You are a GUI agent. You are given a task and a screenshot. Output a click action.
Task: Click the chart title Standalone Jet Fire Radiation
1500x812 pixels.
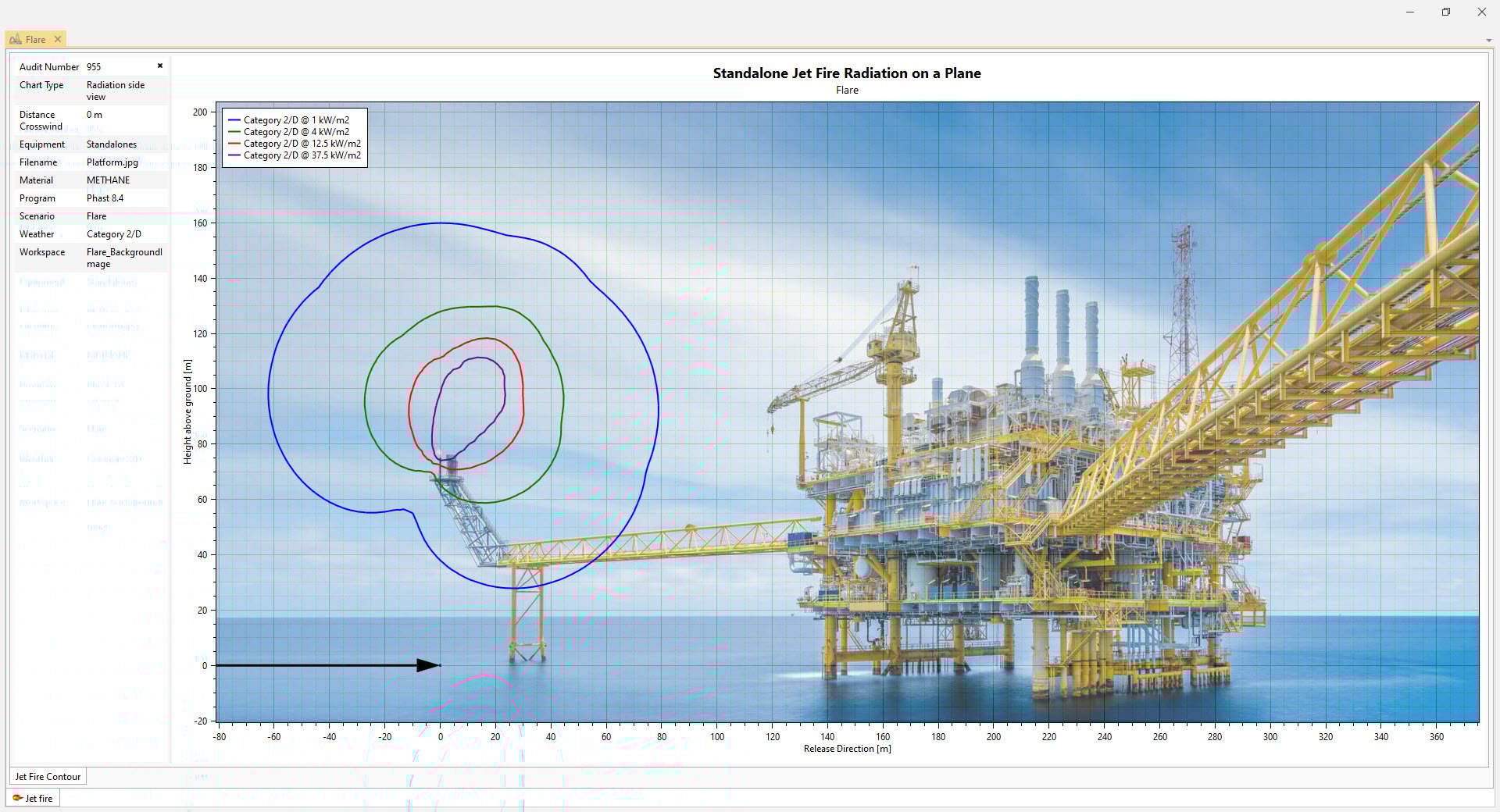click(846, 73)
